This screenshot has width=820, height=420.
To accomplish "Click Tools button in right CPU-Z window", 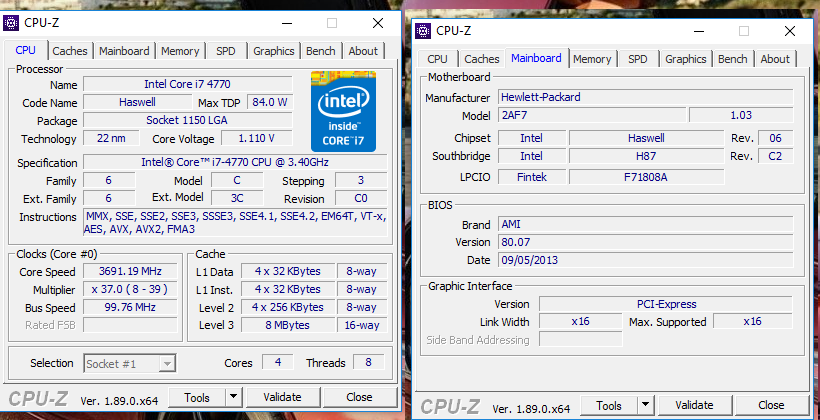I will (x=609, y=405).
